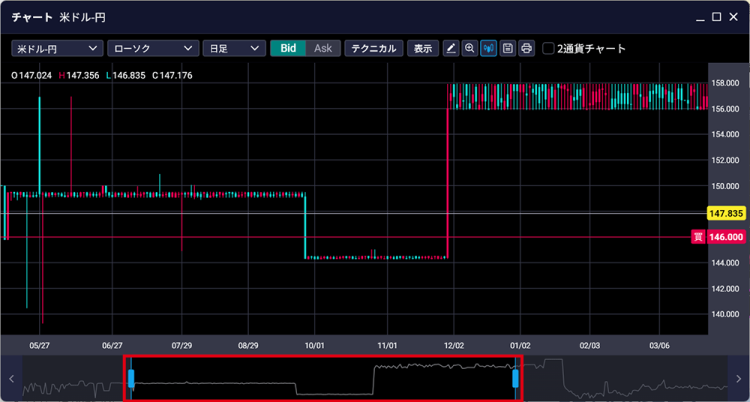This screenshot has height=402, width=750.
Task: Open the テクニカル menu
Action: [x=374, y=48]
